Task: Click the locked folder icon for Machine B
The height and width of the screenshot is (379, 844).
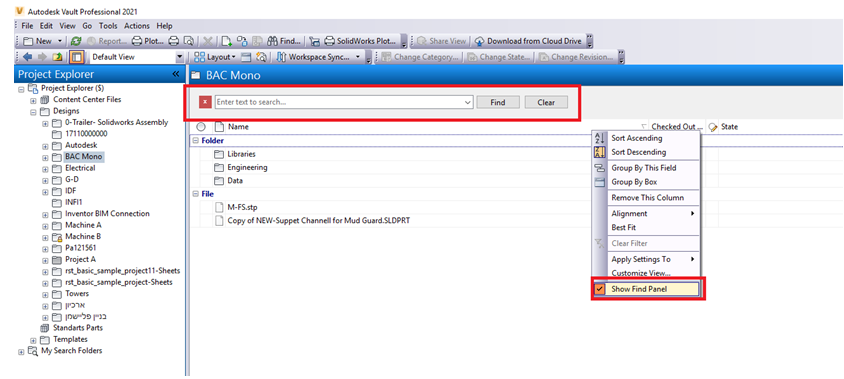Action: click(x=58, y=237)
